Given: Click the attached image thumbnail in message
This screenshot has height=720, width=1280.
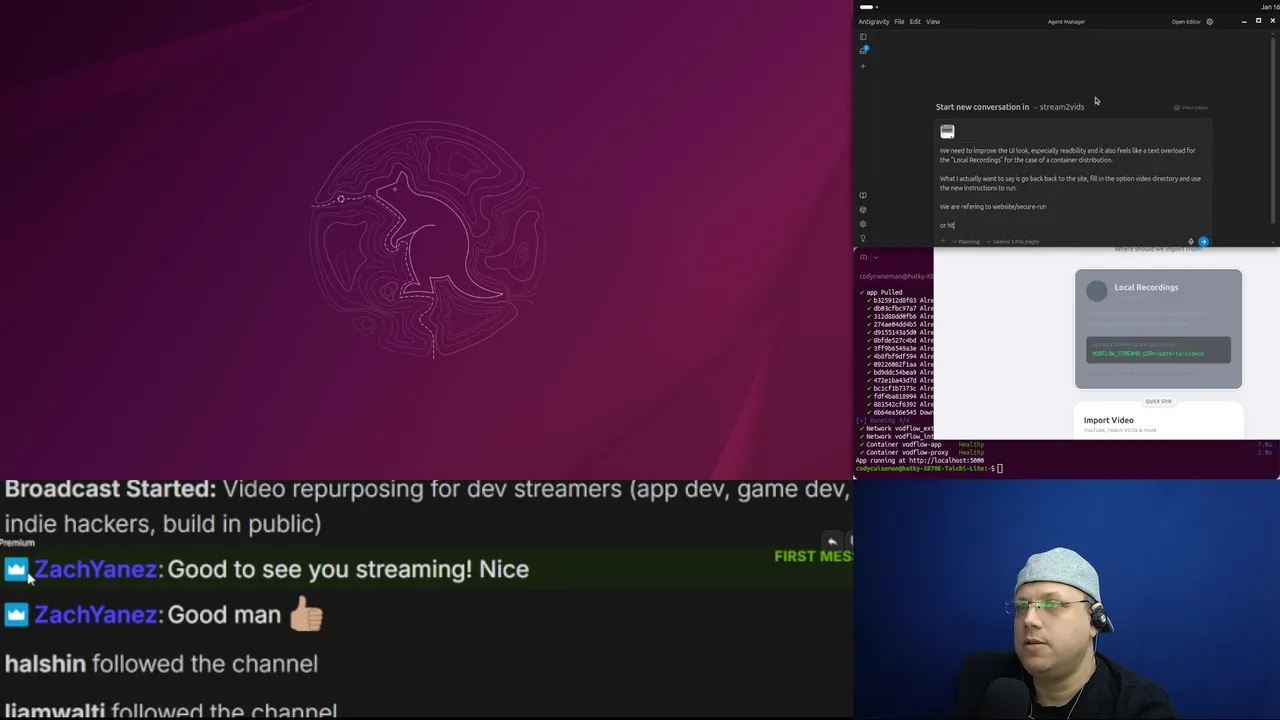Looking at the screenshot, I should pyautogui.click(x=947, y=132).
